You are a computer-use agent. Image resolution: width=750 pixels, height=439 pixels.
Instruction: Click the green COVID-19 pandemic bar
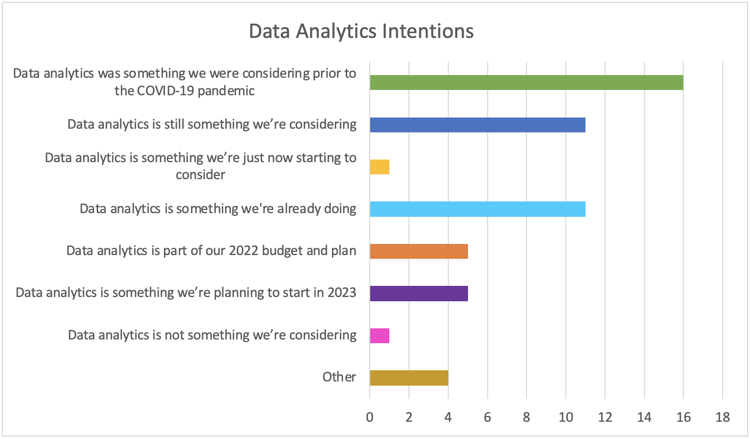[x=526, y=83]
